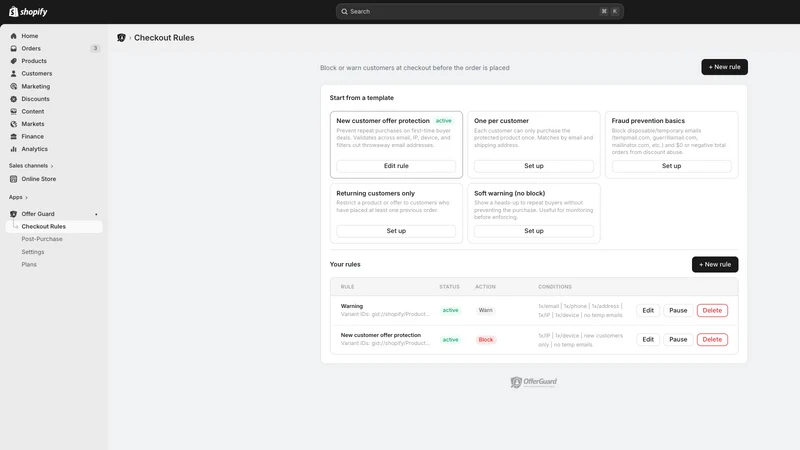Open Offer Guard Plans item
800x450 pixels.
point(29,264)
